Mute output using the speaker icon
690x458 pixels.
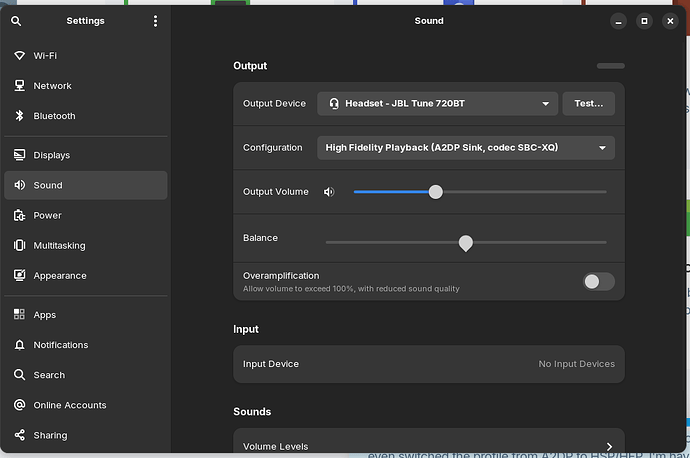(x=329, y=192)
